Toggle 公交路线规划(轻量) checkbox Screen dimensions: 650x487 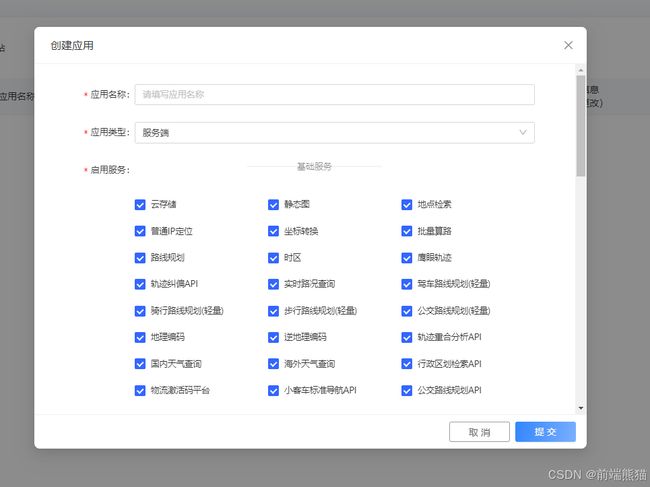pos(407,311)
